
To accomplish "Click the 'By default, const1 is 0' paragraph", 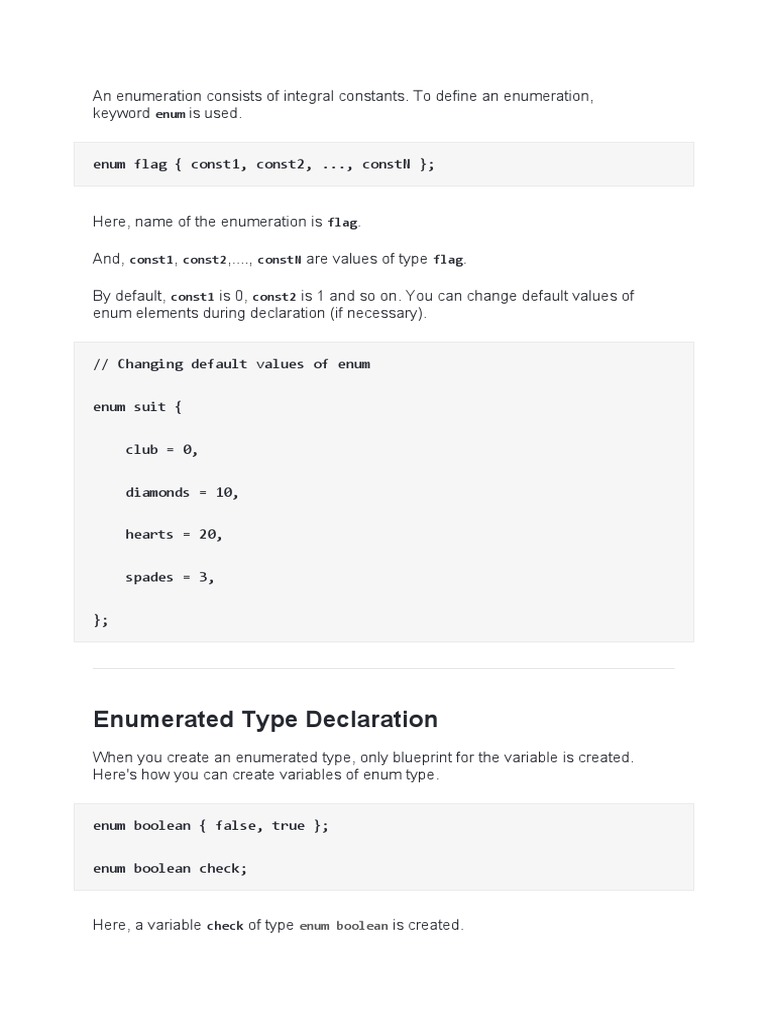I will 363,304.
